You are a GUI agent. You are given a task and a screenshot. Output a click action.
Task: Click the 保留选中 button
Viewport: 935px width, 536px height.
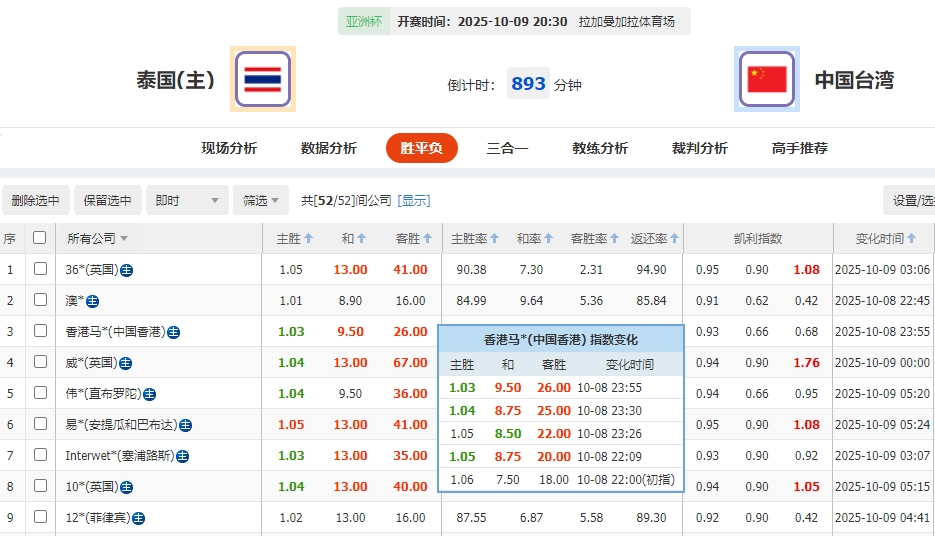coord(108,201)
